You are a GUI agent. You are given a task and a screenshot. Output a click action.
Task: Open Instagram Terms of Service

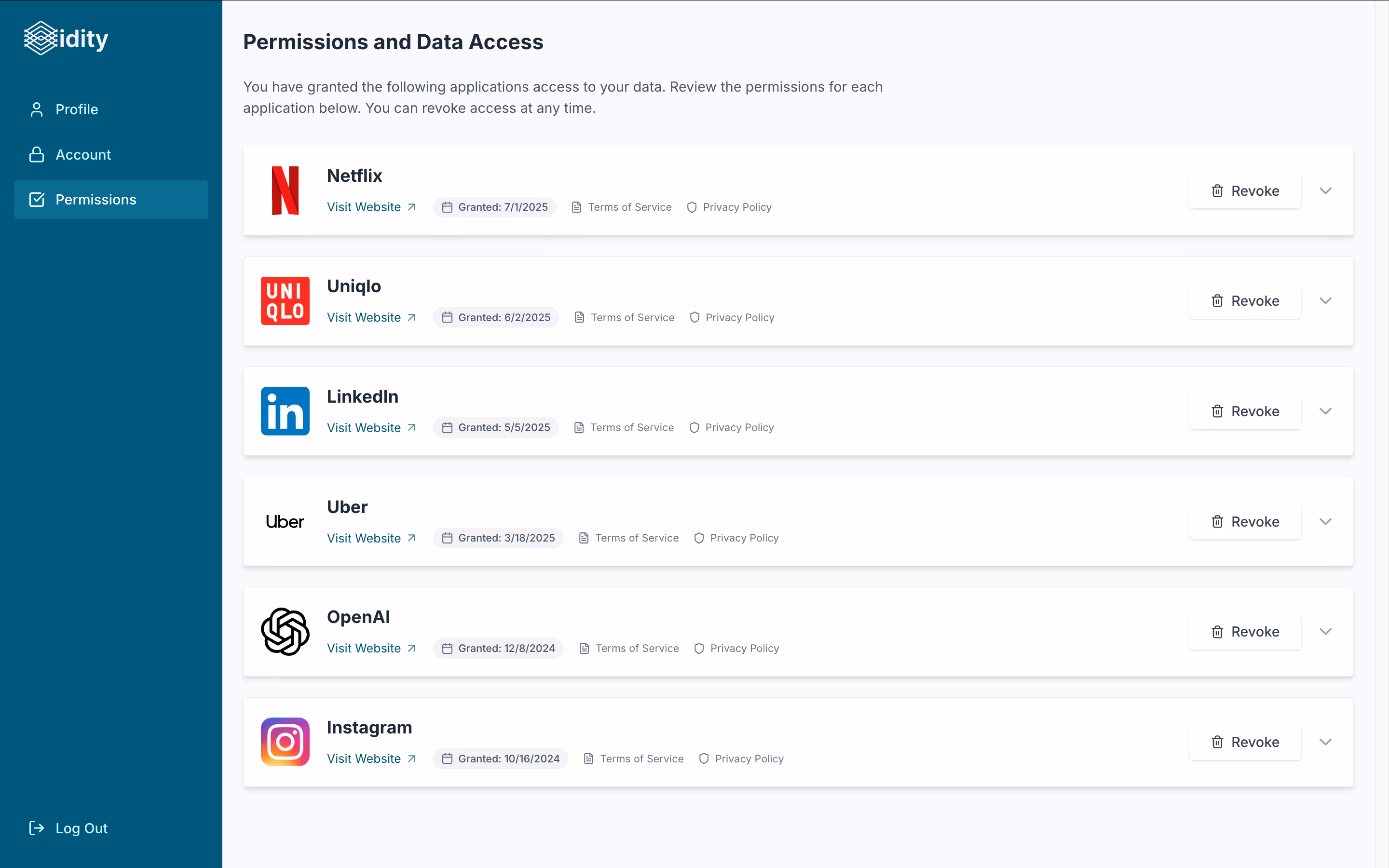coord(634,759)
